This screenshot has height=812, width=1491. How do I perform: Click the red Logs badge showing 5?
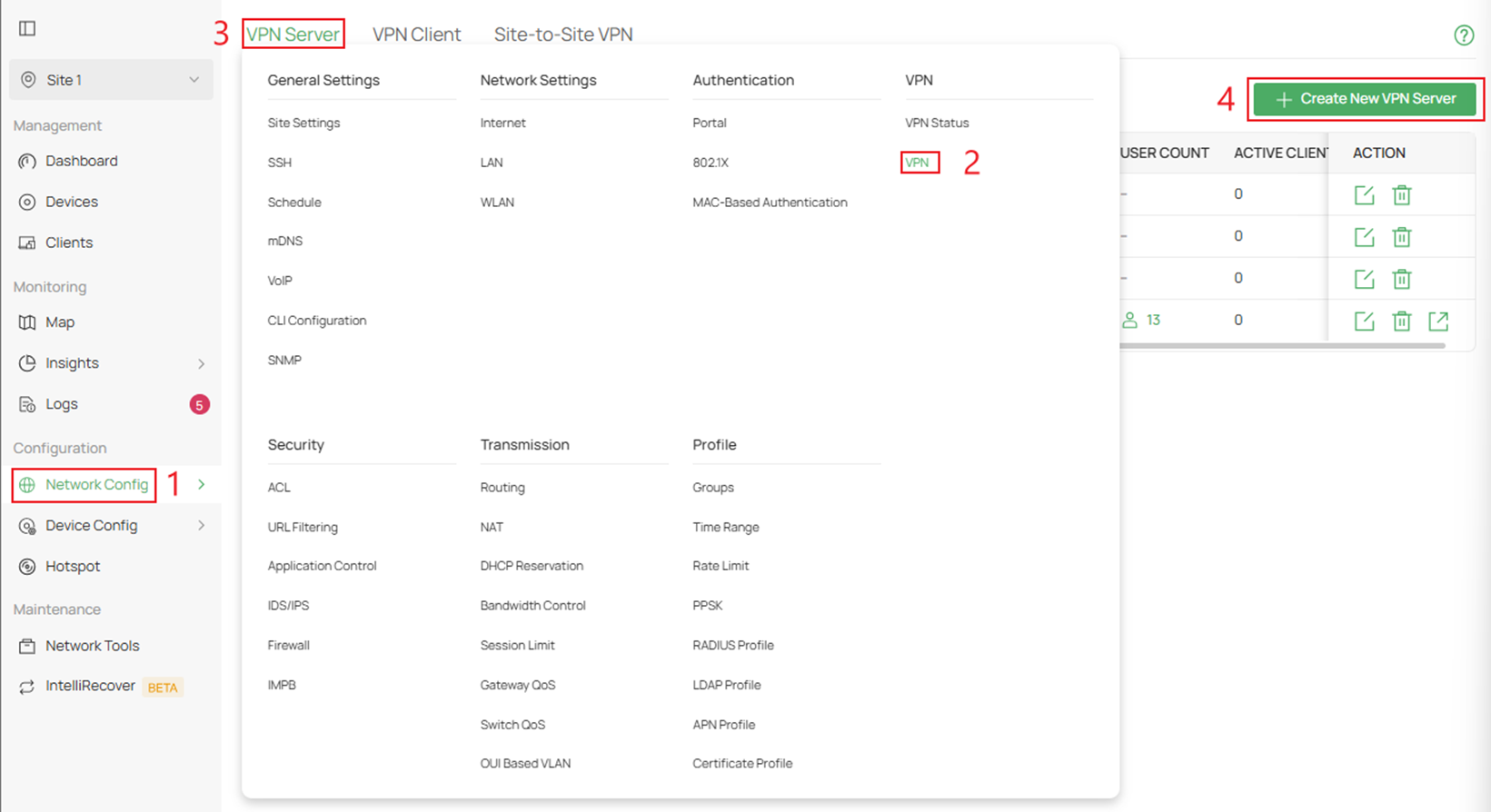(199, 404)
